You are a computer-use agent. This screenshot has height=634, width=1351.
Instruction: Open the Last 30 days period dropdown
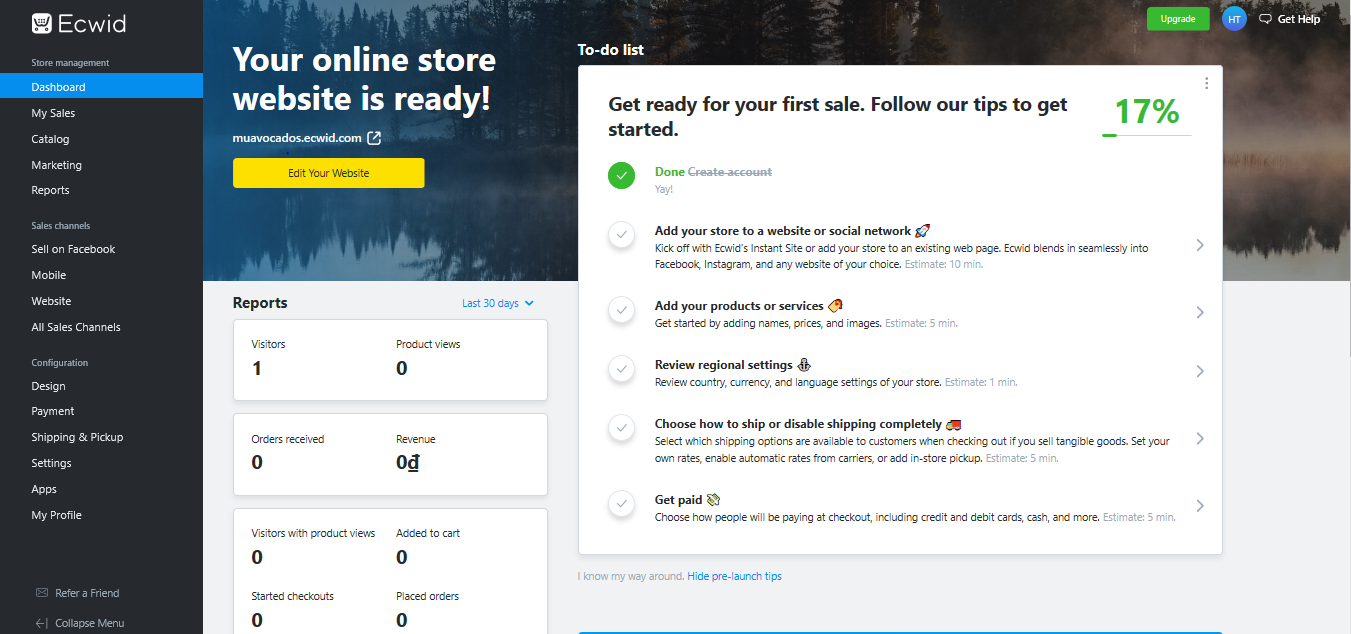[x=497, y=303]
